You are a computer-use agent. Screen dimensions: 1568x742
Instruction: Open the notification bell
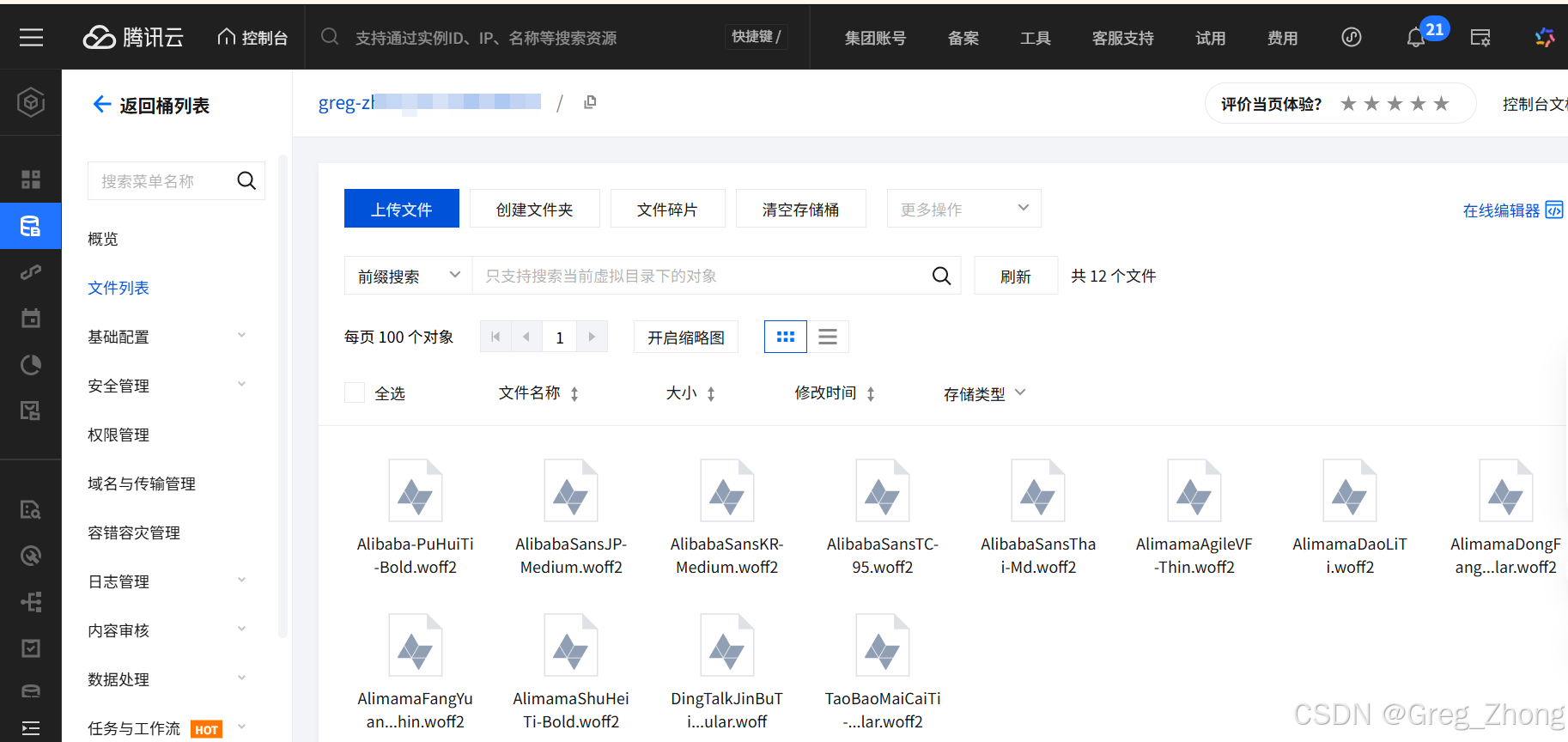coord(1415,38)
